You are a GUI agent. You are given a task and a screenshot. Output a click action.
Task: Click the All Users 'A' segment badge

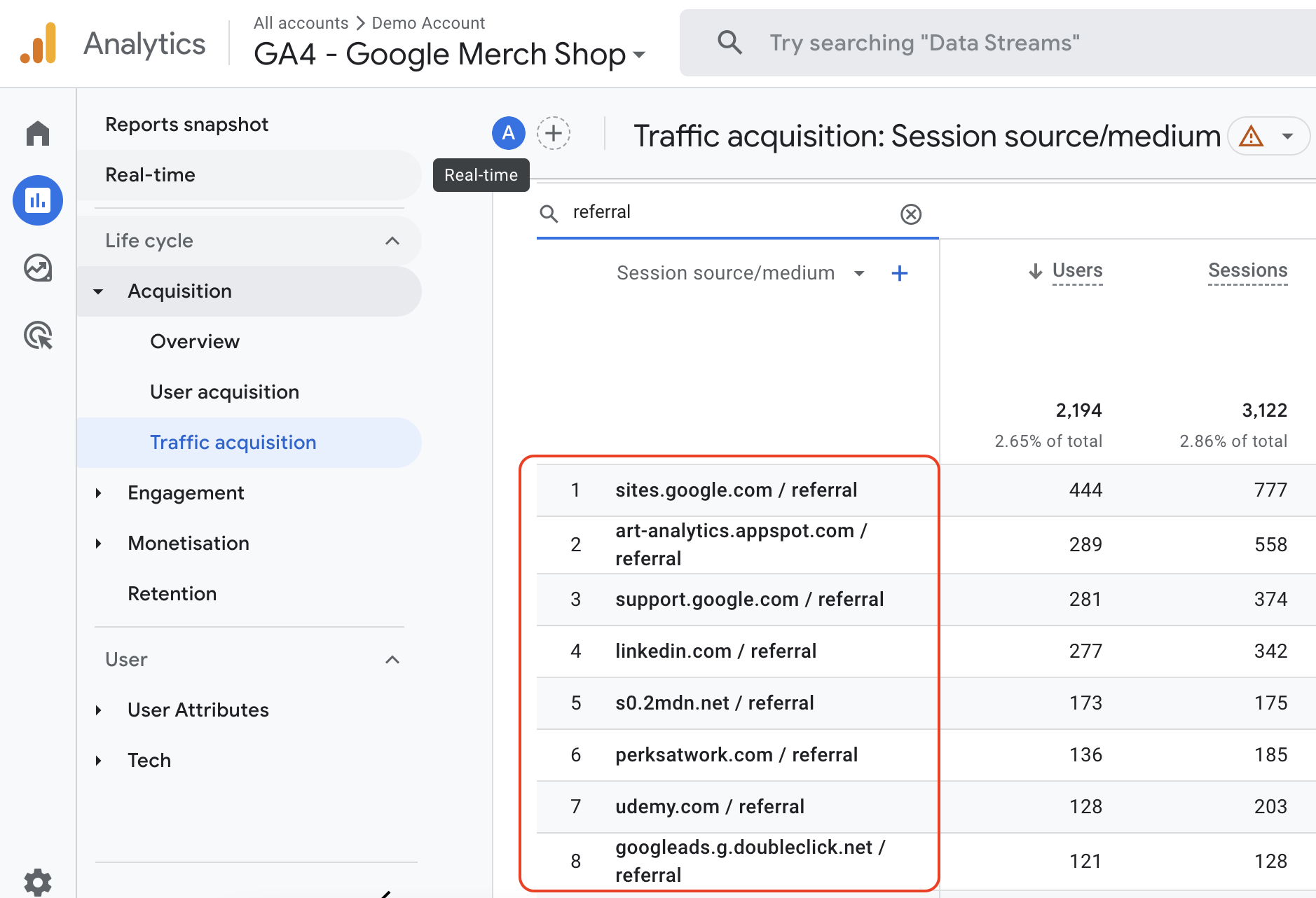point(509,133)
